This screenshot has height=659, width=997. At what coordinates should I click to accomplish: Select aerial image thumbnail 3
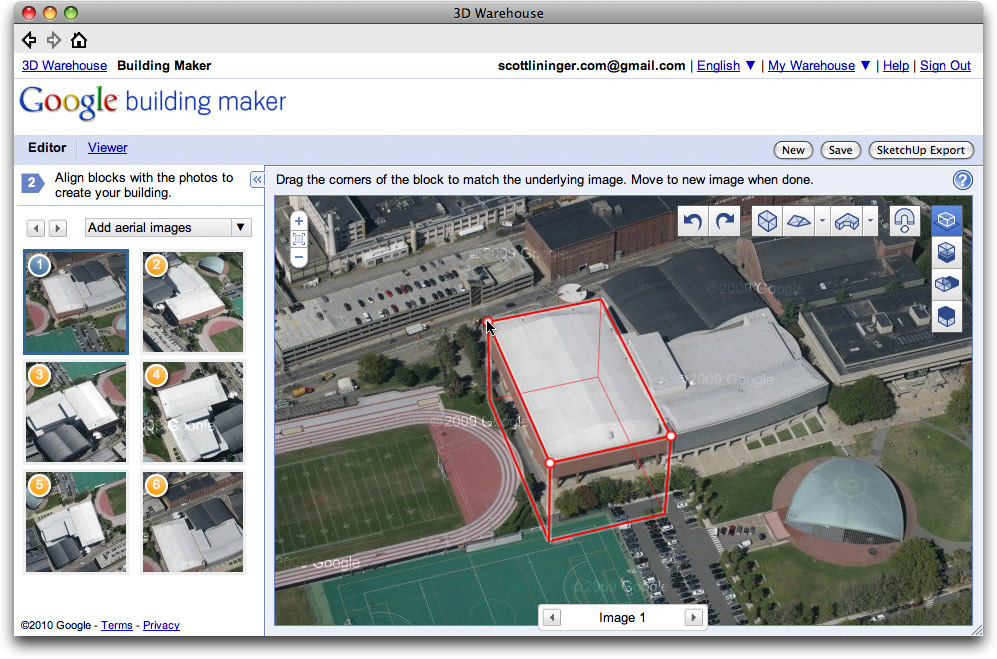(76, 412)
